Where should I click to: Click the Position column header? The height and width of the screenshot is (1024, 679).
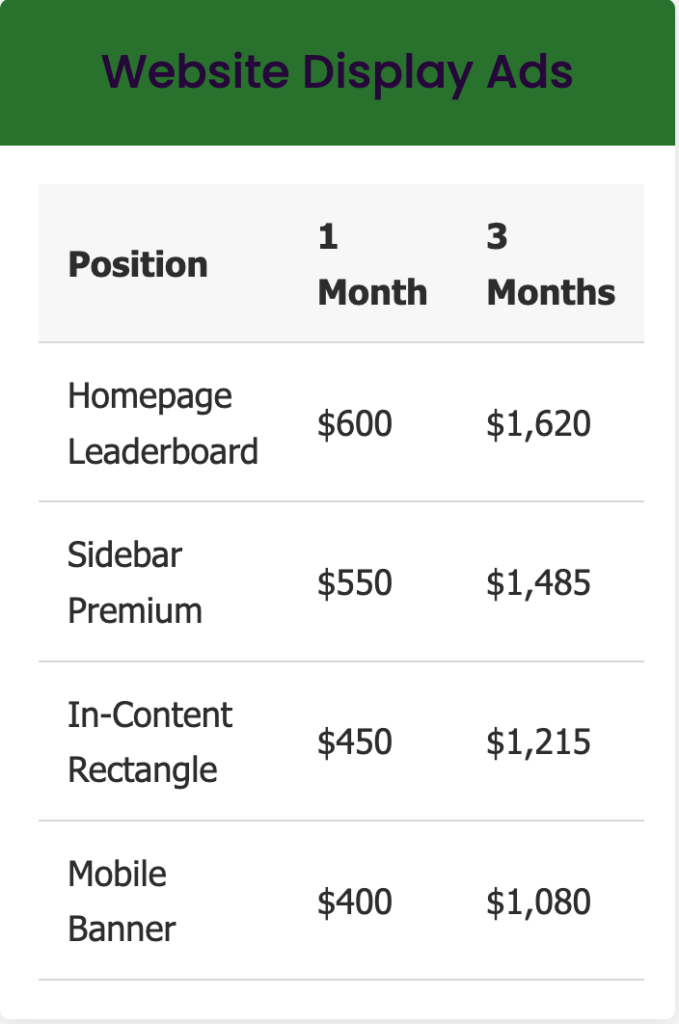pos(138,265)
